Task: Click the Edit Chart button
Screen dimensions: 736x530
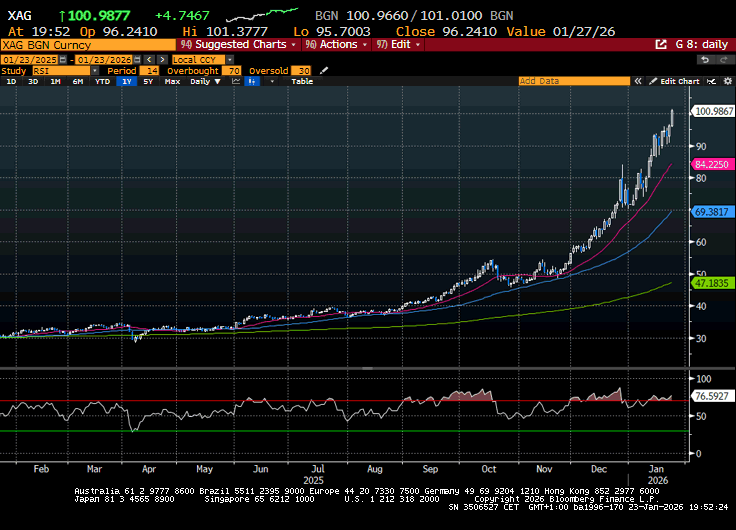Action: (x=674, y=81)
